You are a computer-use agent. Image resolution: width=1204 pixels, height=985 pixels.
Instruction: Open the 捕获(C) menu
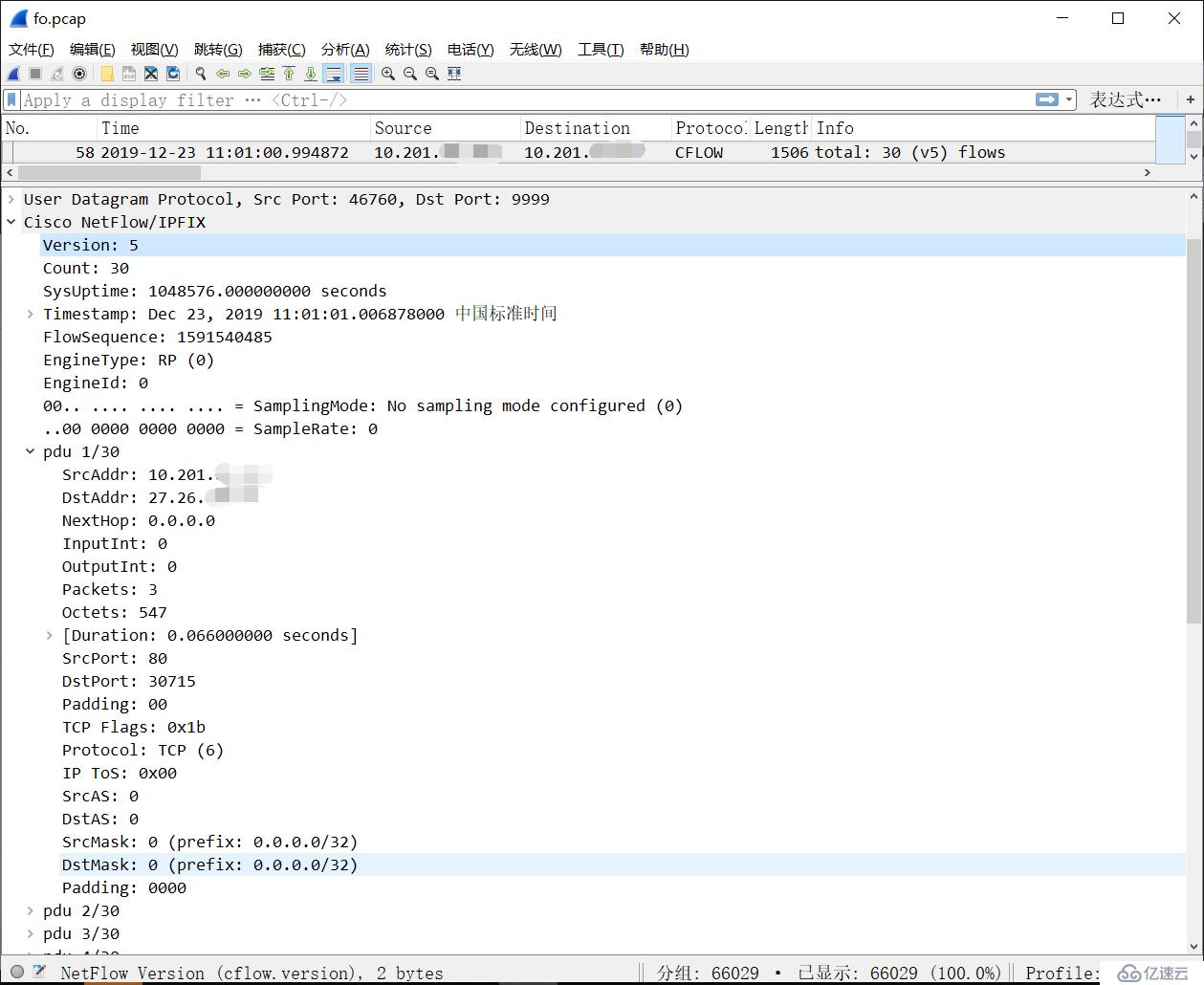pyautogui.click(x=281, y=50)
